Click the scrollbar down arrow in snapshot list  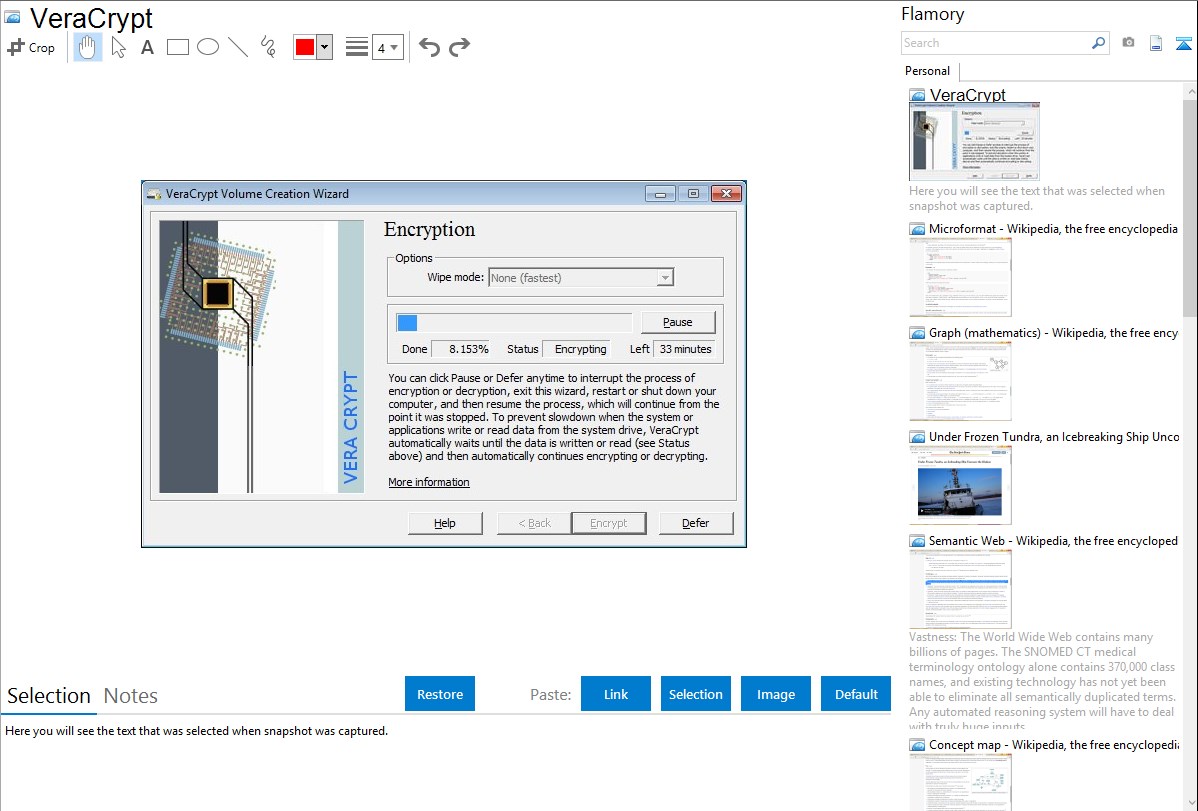pyautogui.click(x=1190, y=803)
